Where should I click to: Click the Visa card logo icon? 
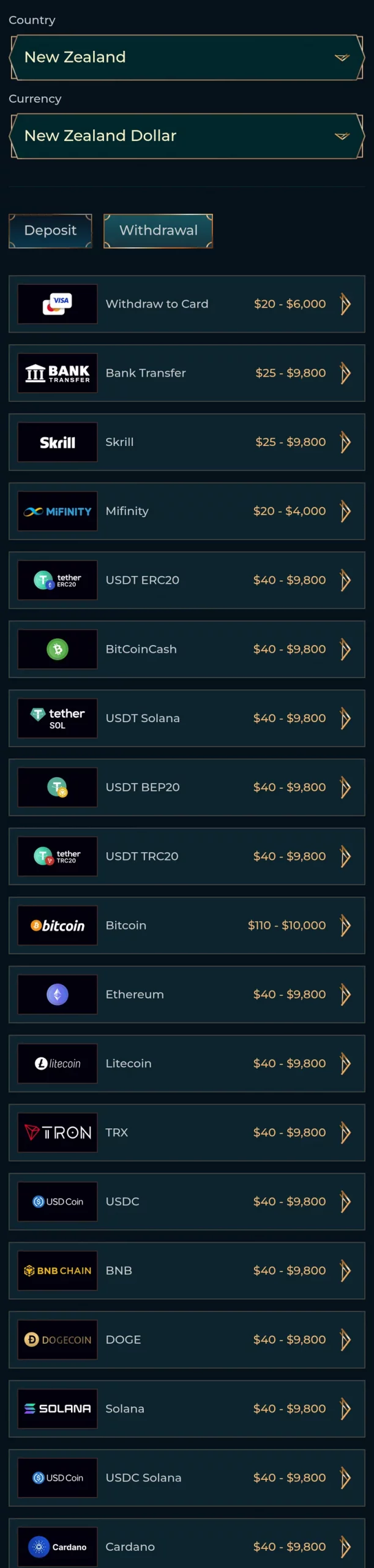(x=58, y=304)
